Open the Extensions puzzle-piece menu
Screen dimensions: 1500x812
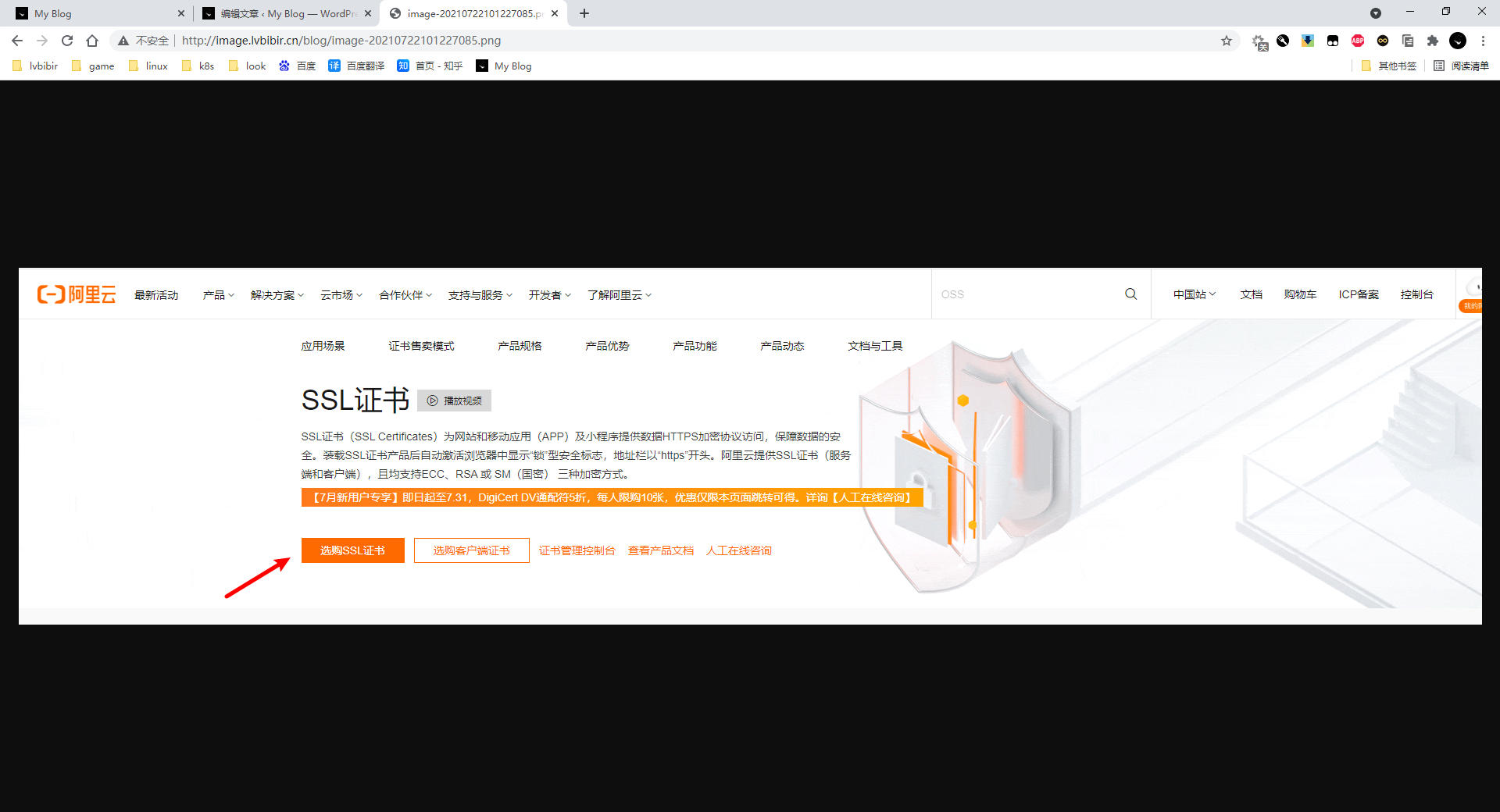1433,41
